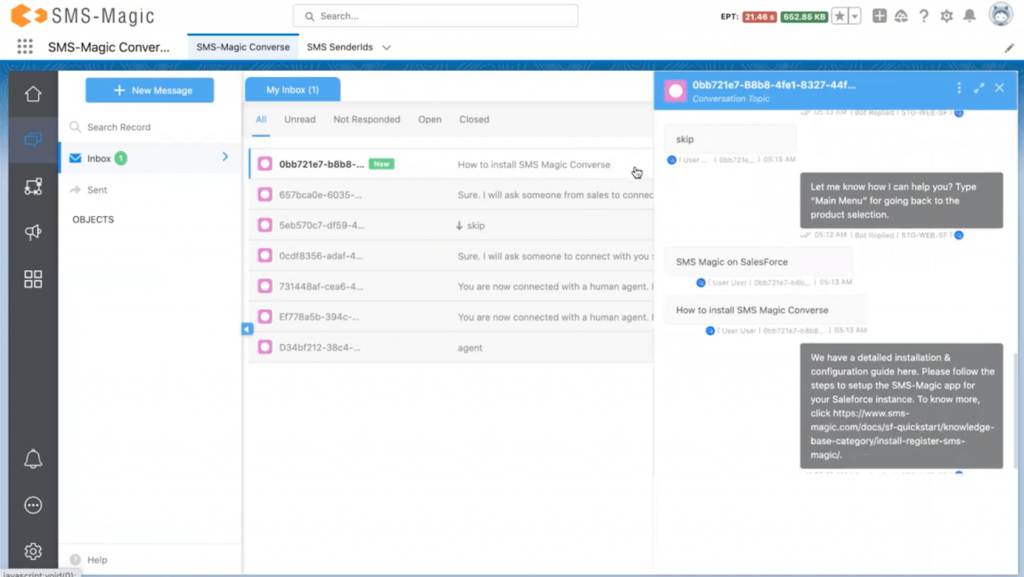Open the Sent folder
The height and width of the screenshot is (577, 1024).
pyautogui.click(x=97, y=189)
